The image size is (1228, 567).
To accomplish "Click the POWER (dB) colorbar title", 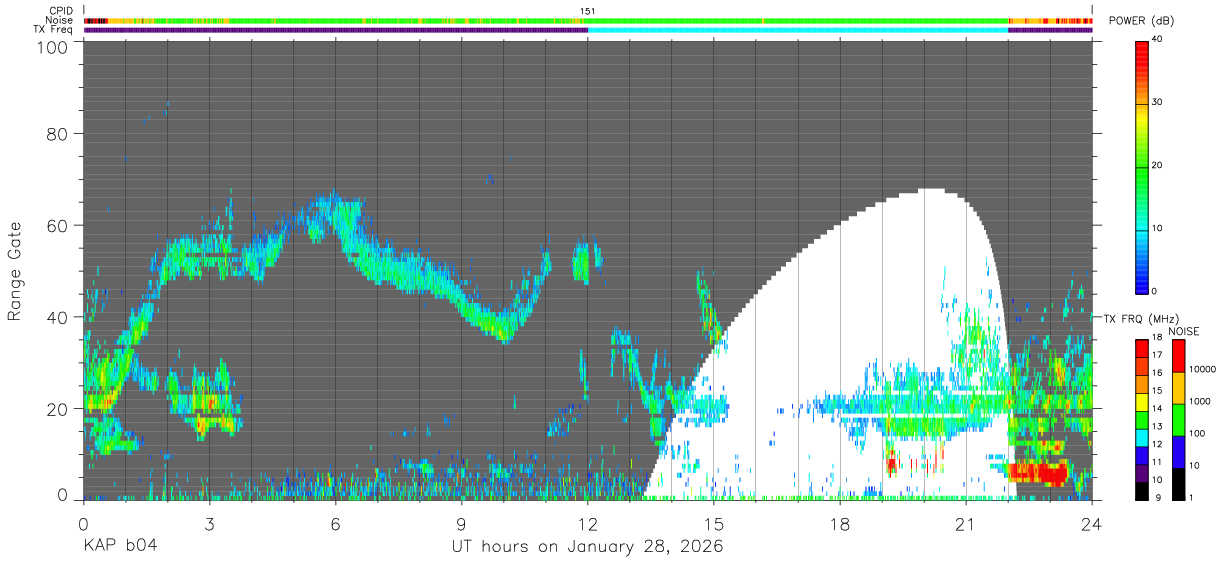I will click(x=1142, y=21).
